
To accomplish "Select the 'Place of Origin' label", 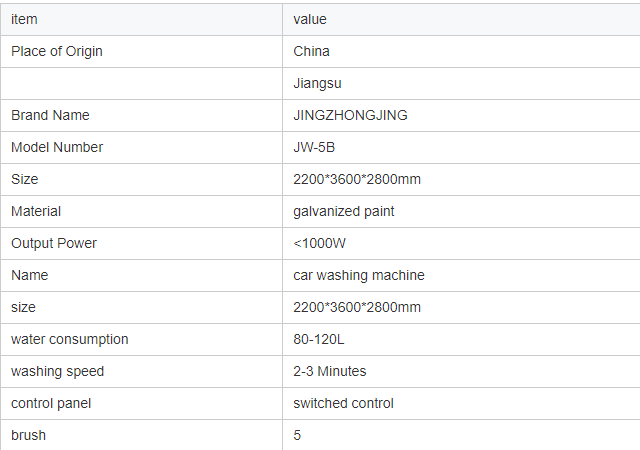I will (x=57, y=51).
